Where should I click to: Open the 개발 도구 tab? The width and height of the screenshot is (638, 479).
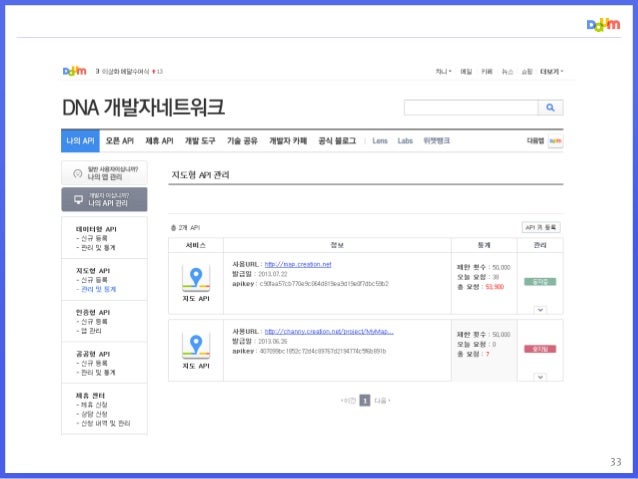point(200,141)
